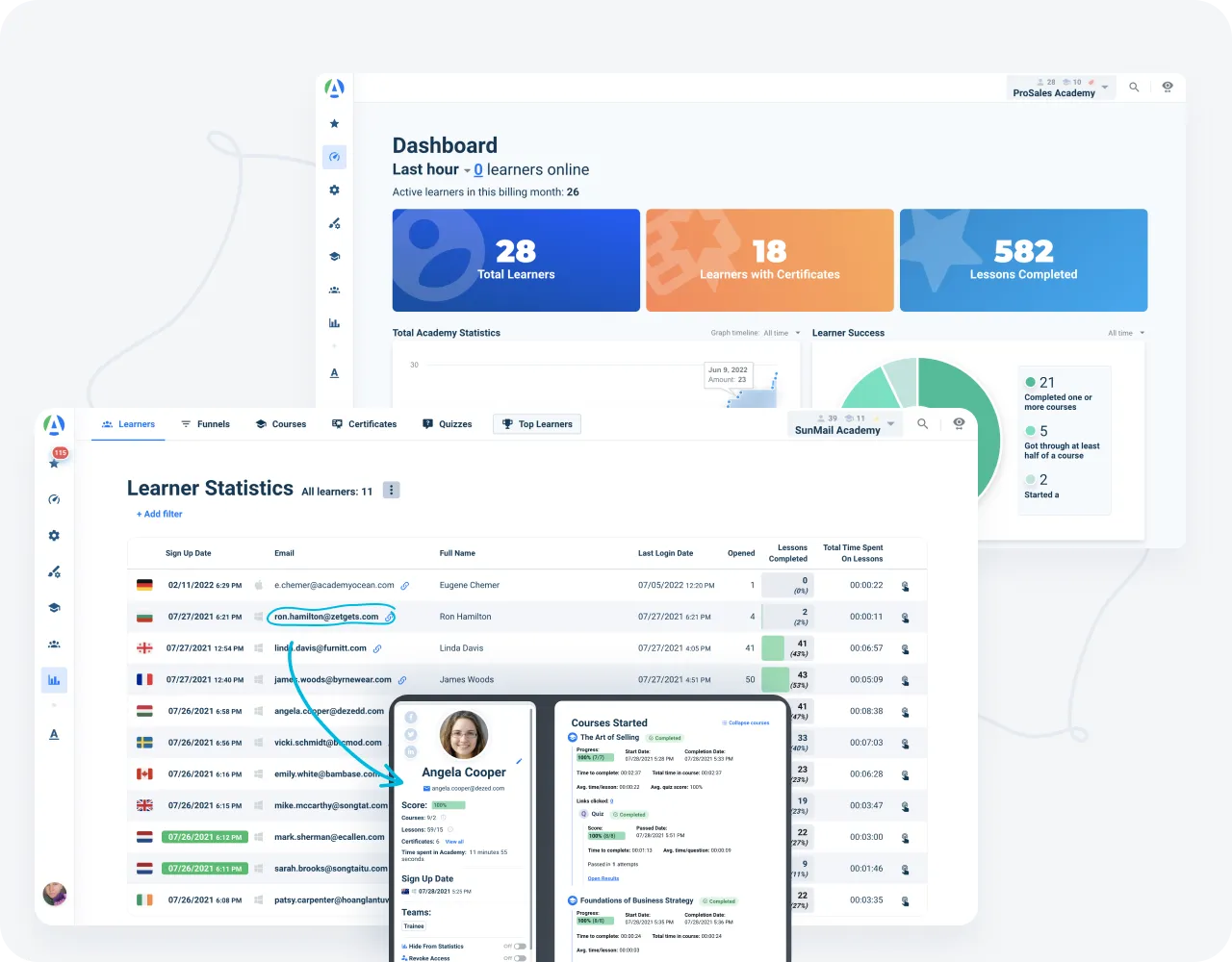This screenshot has width=1232, height=962.
Task: Open the Certificates tab
Action: pos(364,424)
